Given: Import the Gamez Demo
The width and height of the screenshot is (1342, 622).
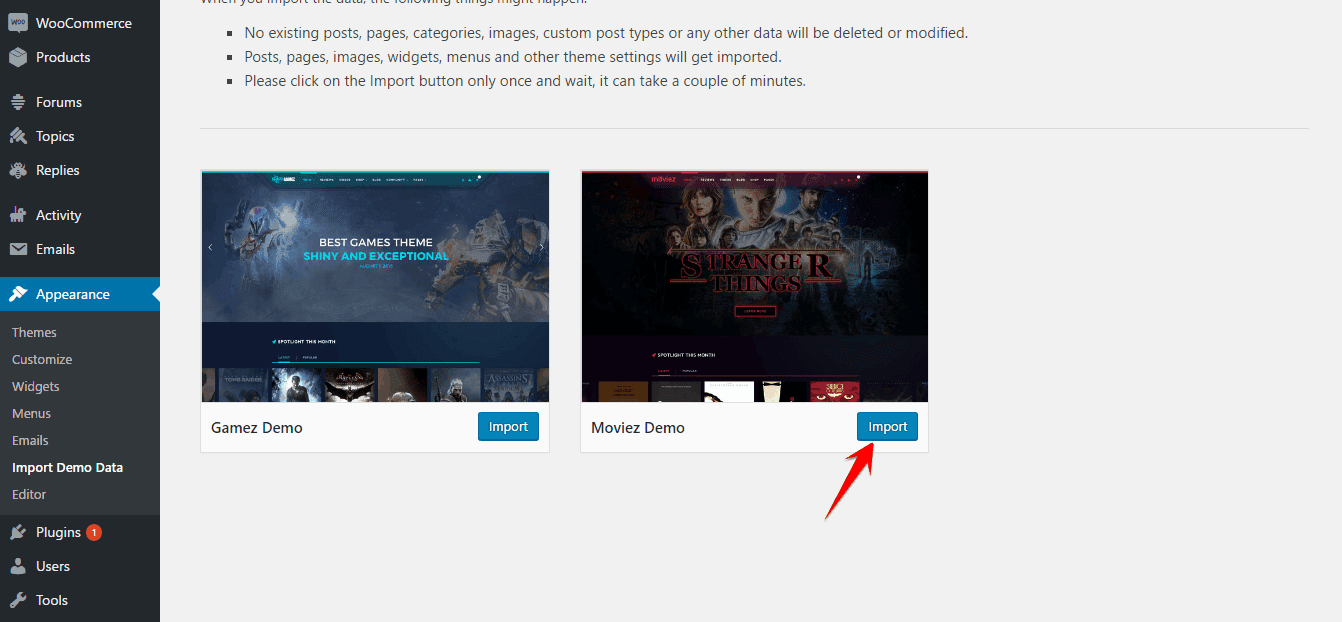Looking at the screenshot, I should click(508, 427).
